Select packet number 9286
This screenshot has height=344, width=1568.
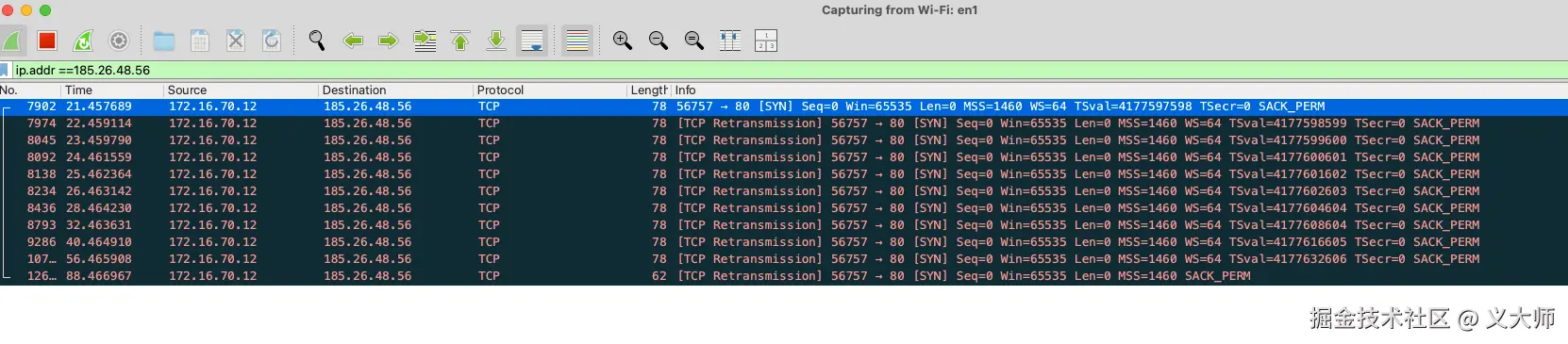[784, 242]
